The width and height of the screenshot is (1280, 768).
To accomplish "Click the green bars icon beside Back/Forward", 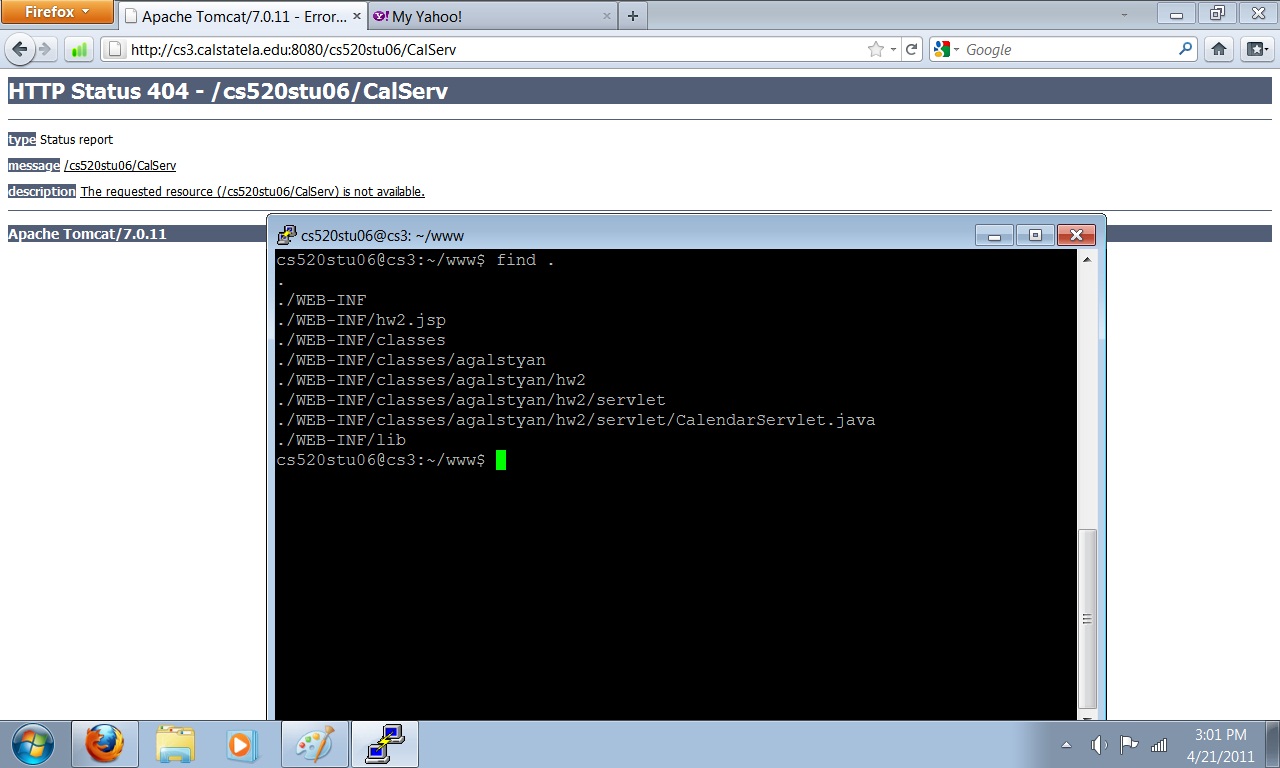I will click(x=78, y=49).
